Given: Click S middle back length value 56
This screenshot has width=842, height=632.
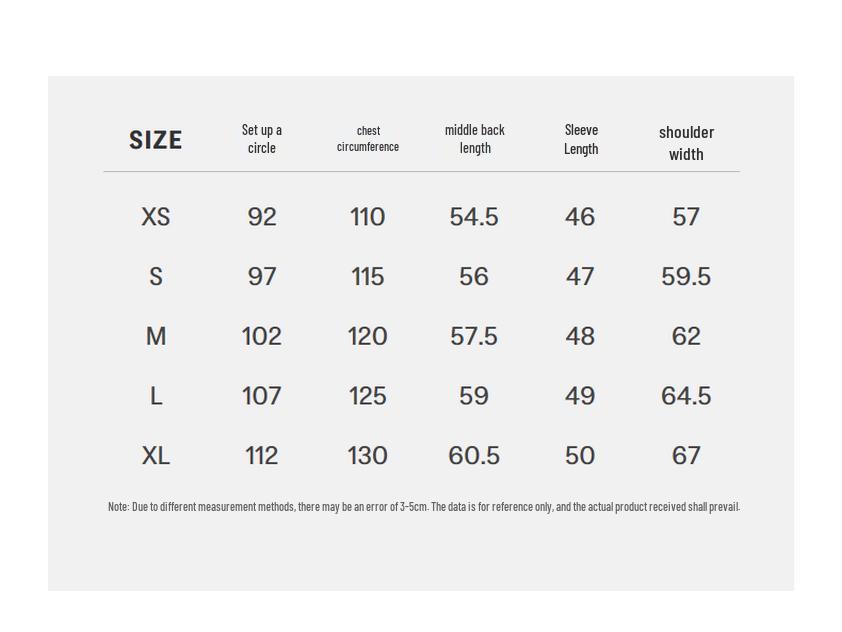Looking at the screenshot, I should (x=474, y=277).
